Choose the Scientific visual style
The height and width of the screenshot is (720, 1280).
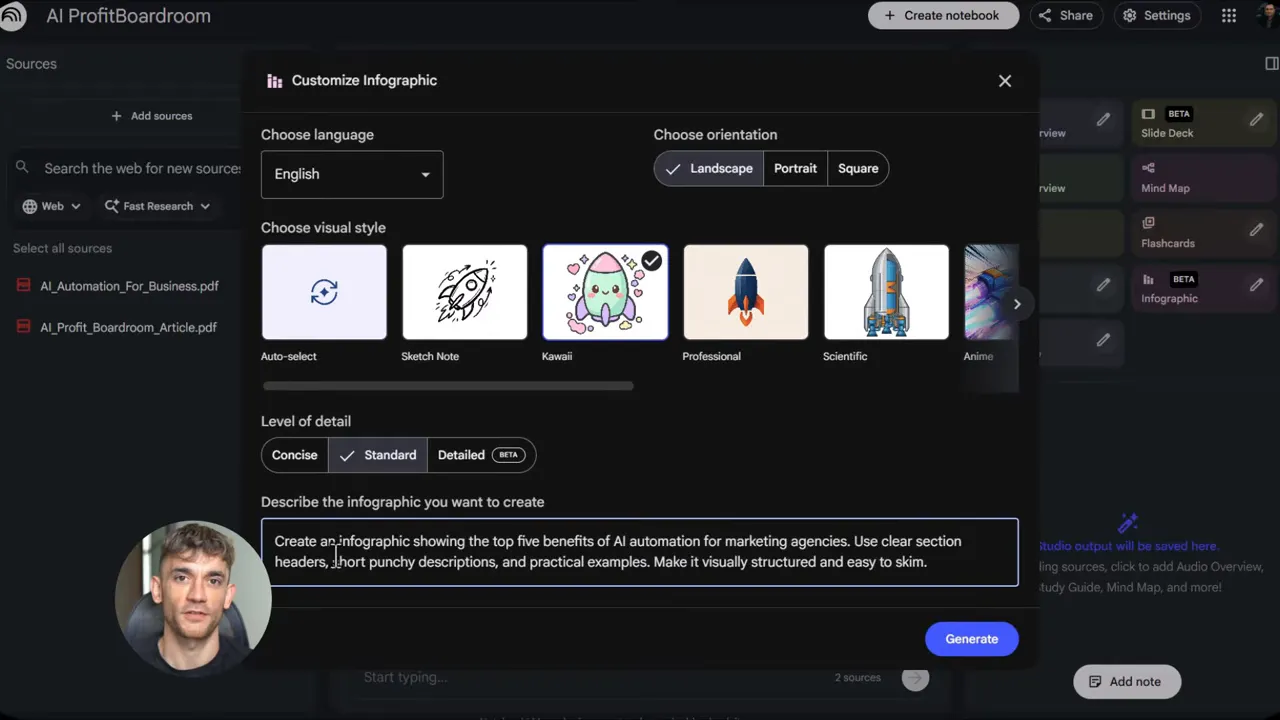pos(886,292)
